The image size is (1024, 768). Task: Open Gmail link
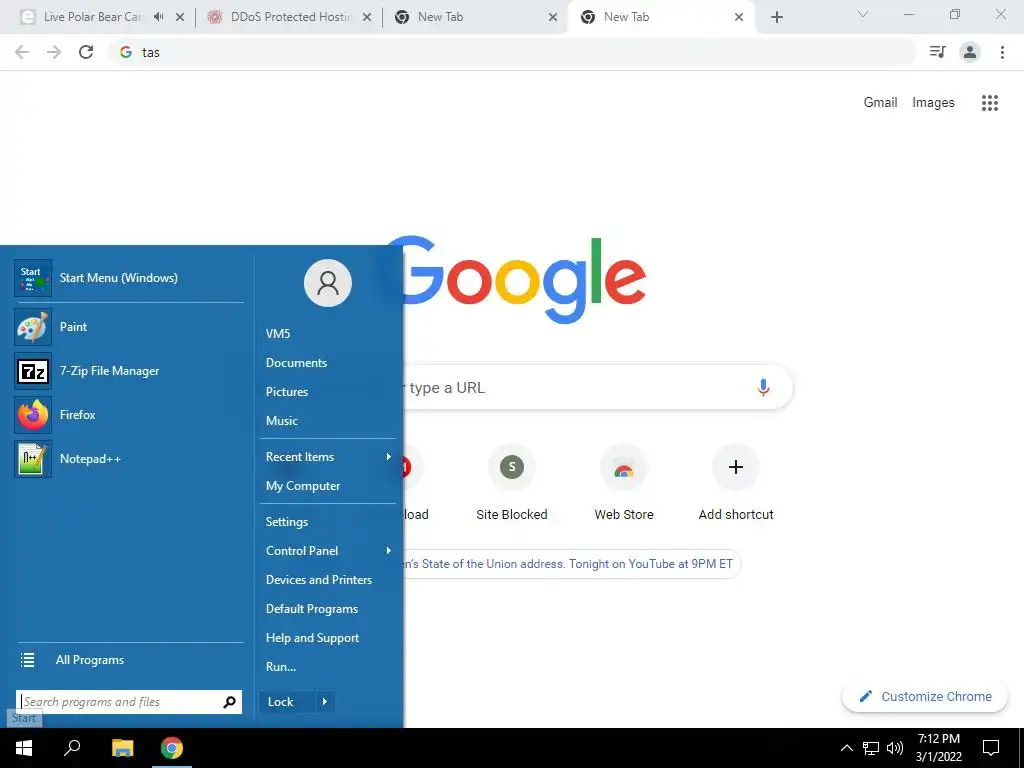pyautogui.click(x=880, y=103)
